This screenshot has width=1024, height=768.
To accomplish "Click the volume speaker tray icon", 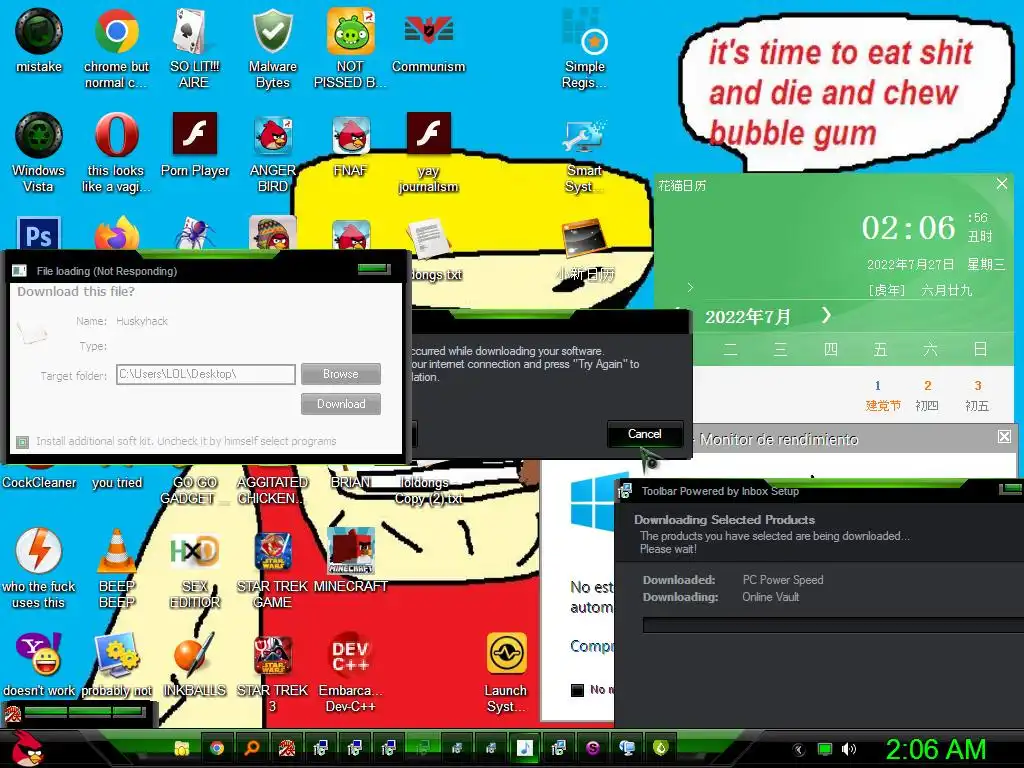I will tap(849, 750).
